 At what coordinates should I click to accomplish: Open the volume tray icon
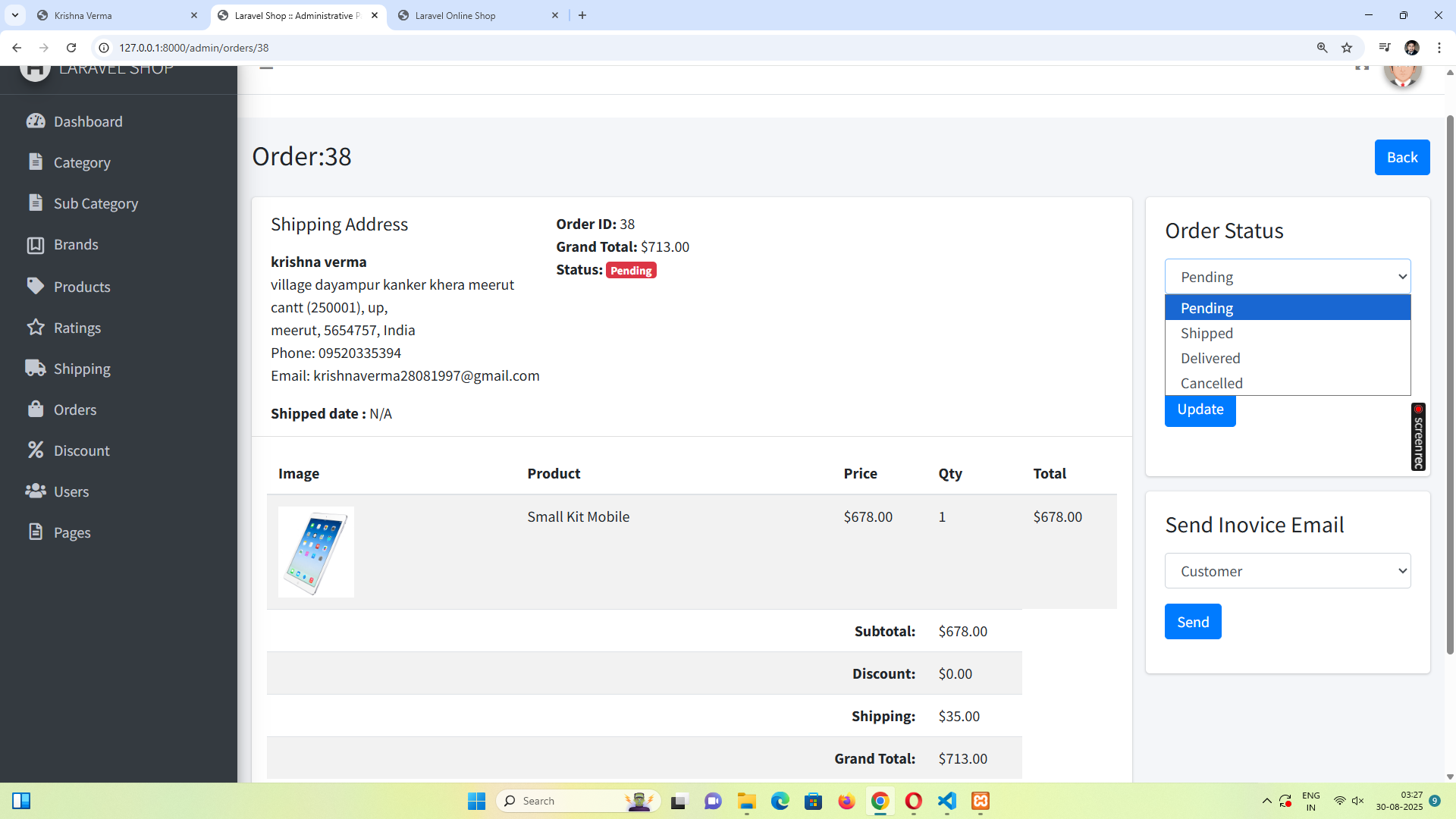(1357, 801)
